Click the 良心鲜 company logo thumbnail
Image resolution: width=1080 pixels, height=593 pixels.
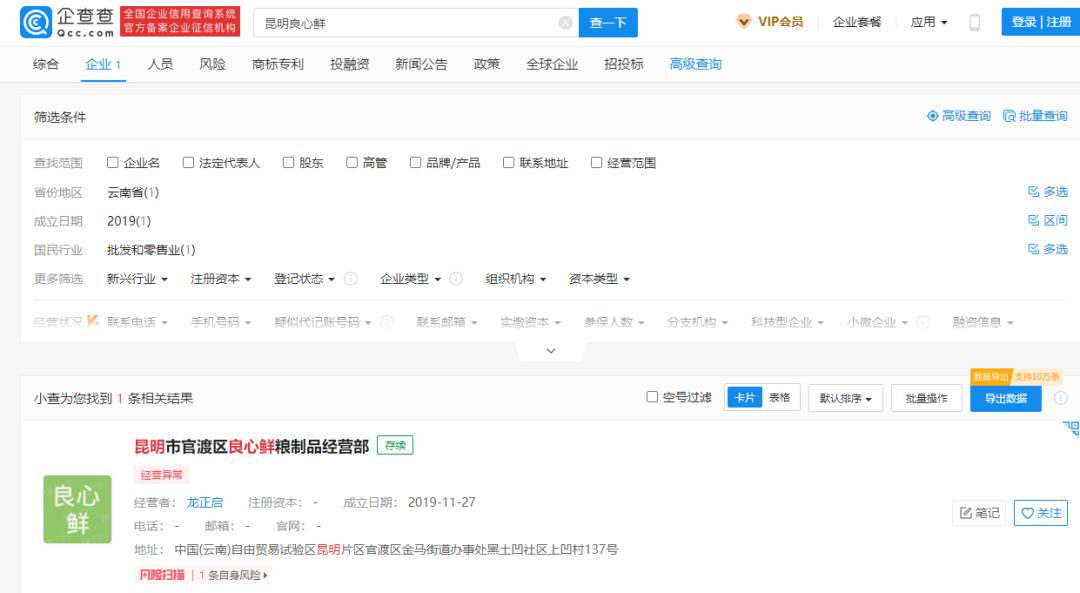(x=77, y=509)
